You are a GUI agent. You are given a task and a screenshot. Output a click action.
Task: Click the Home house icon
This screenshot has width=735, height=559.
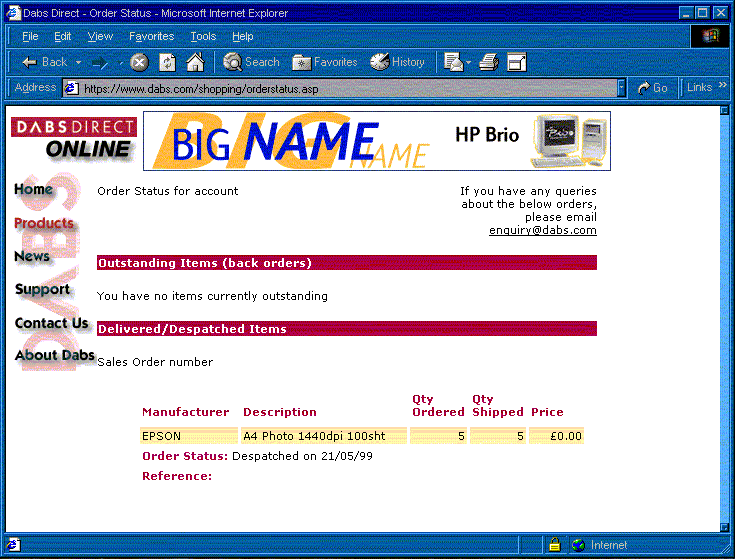pyautogui.click(x=195, y=62)
